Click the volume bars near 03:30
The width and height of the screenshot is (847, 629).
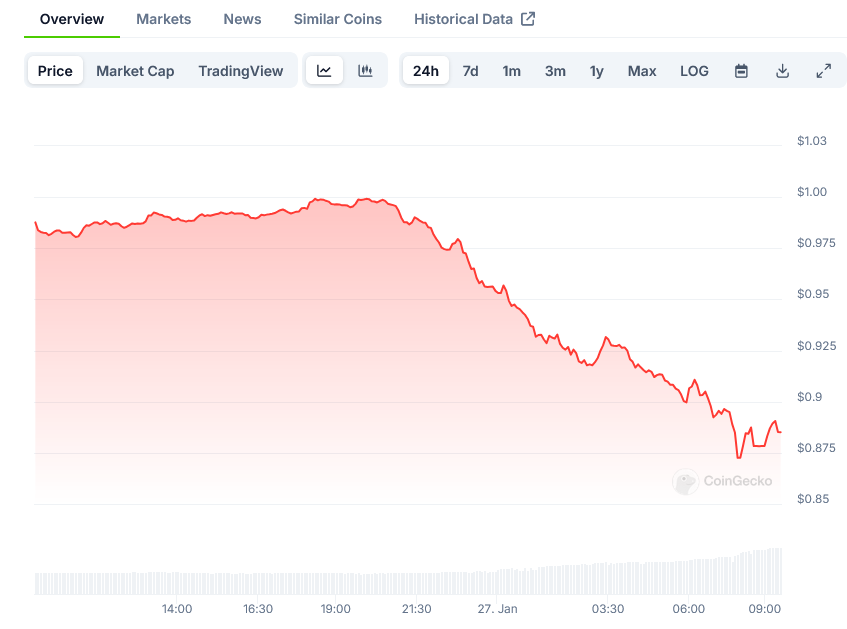607,579
